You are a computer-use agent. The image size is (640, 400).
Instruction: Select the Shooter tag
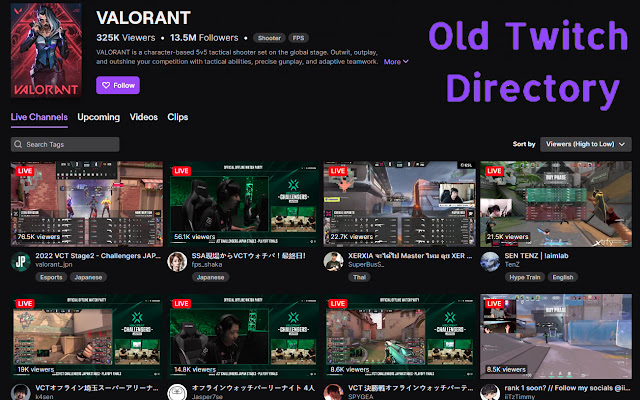click(269, 38)
